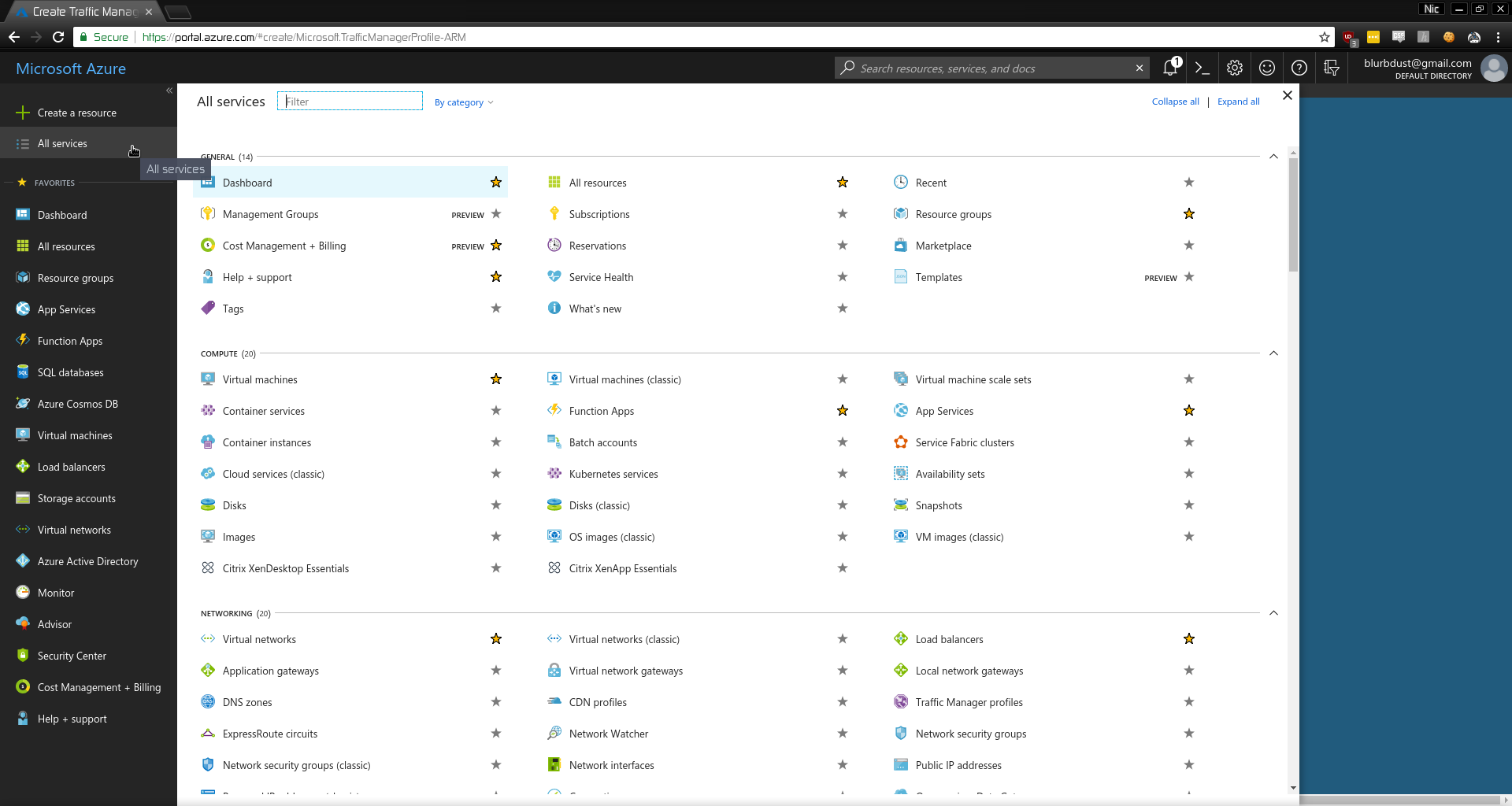This screenshot has height=806, width=1512.
Task: Unfavorite Resource groups using its star
Action: pos(1189,213)
